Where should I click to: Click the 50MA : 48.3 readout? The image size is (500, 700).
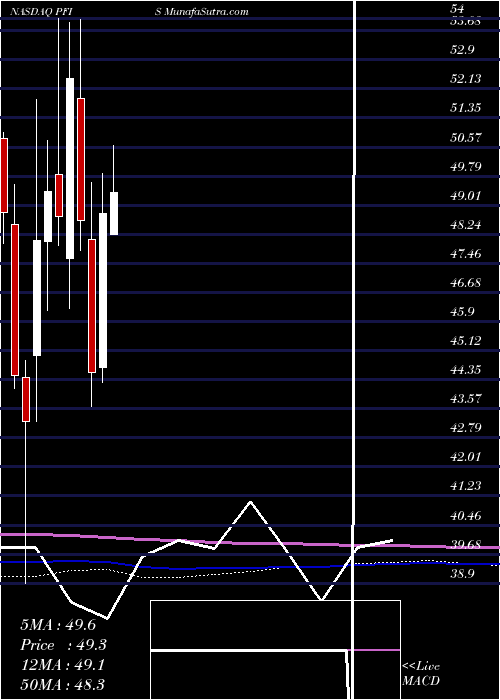(x=62, y=684)
